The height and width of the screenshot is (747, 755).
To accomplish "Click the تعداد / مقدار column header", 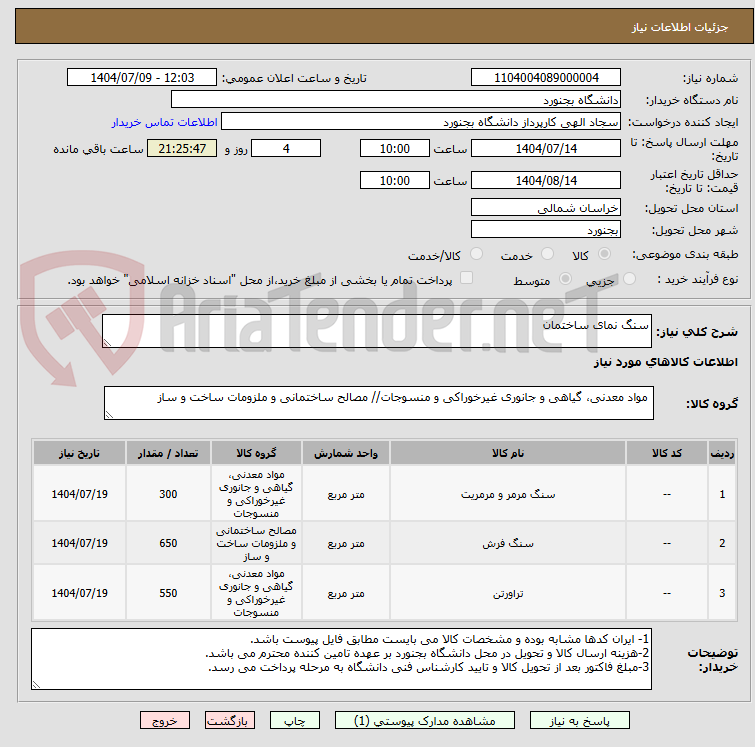I will [168, 453].
